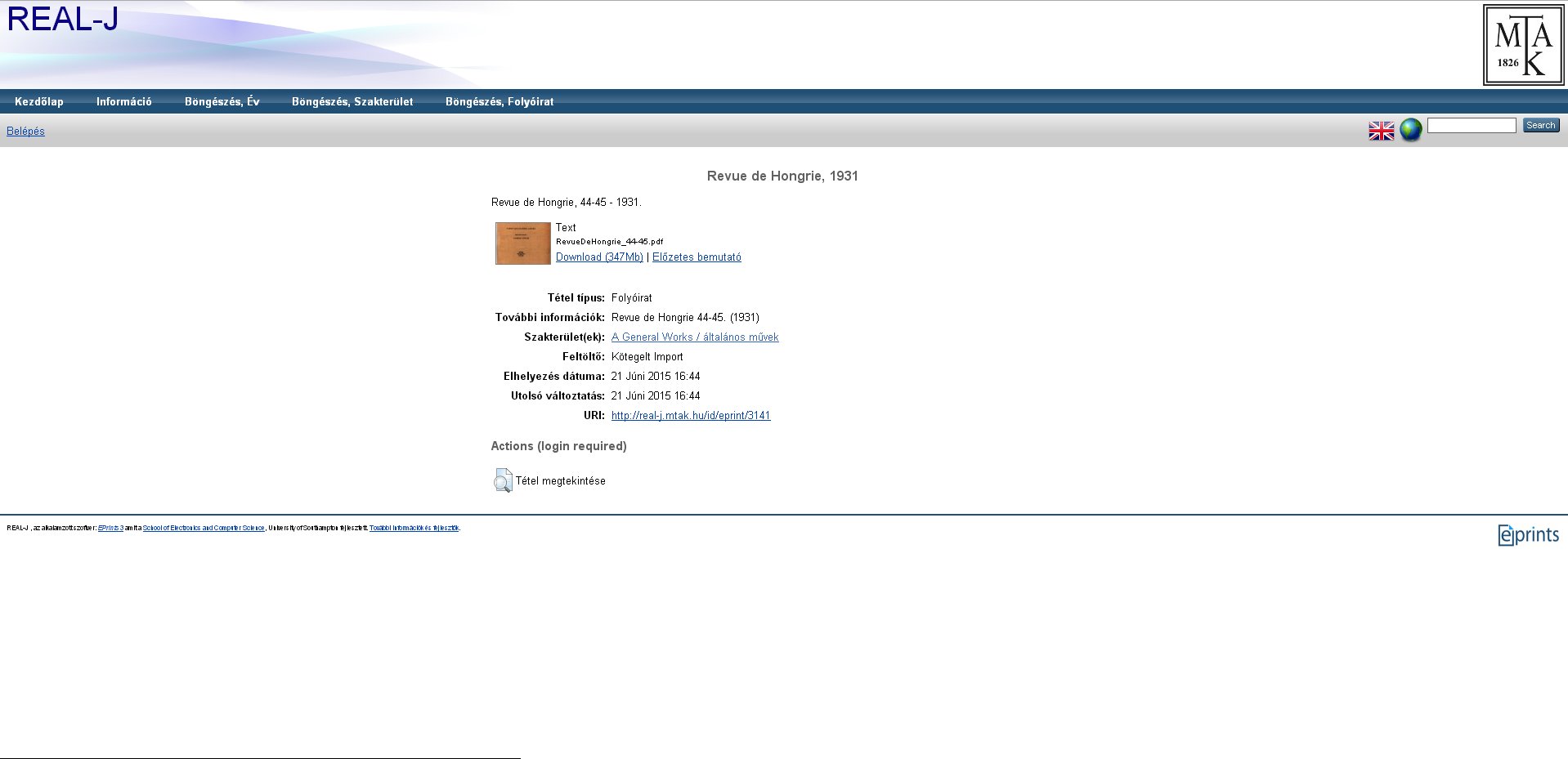Open the eprint/3141 URI link
Viewport: 1568px width, 759px height.
[x=691, y=416]
